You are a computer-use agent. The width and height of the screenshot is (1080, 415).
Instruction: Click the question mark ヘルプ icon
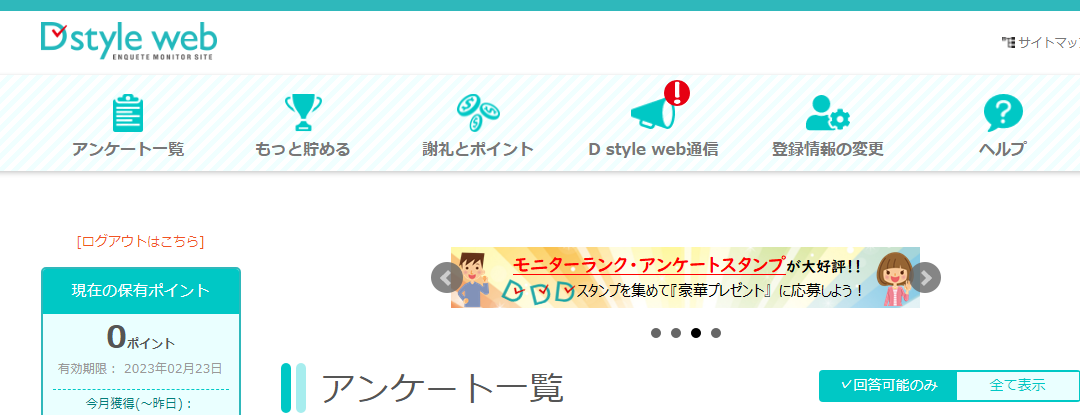pyautogui.click(x=1003, y=113)
